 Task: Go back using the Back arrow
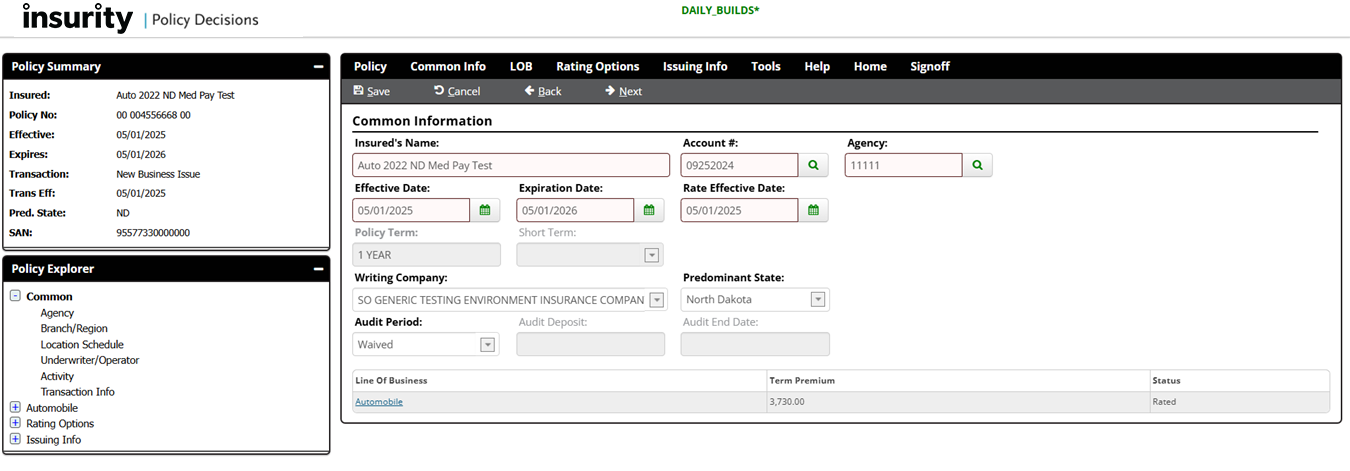[x=530, y=91]
